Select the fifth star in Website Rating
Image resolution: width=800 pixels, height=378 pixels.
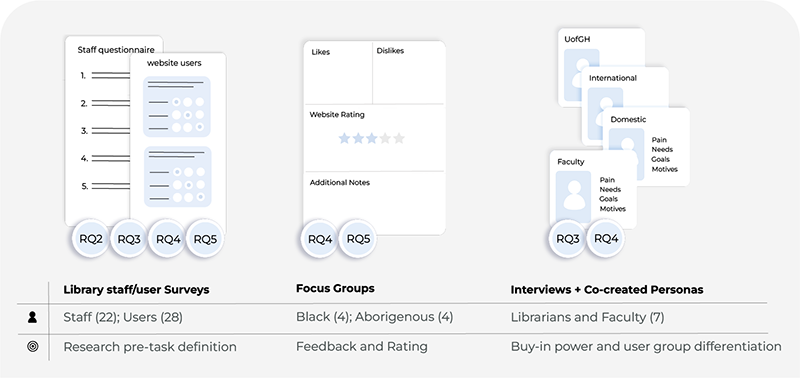(x=399, y=138)
